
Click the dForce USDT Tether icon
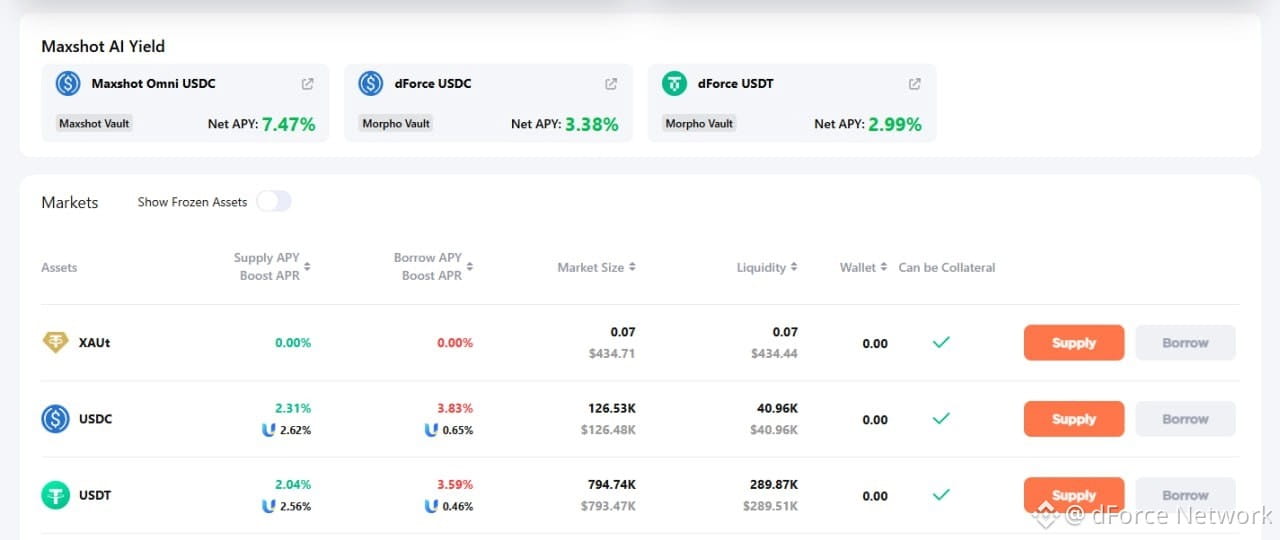point(675,84)
